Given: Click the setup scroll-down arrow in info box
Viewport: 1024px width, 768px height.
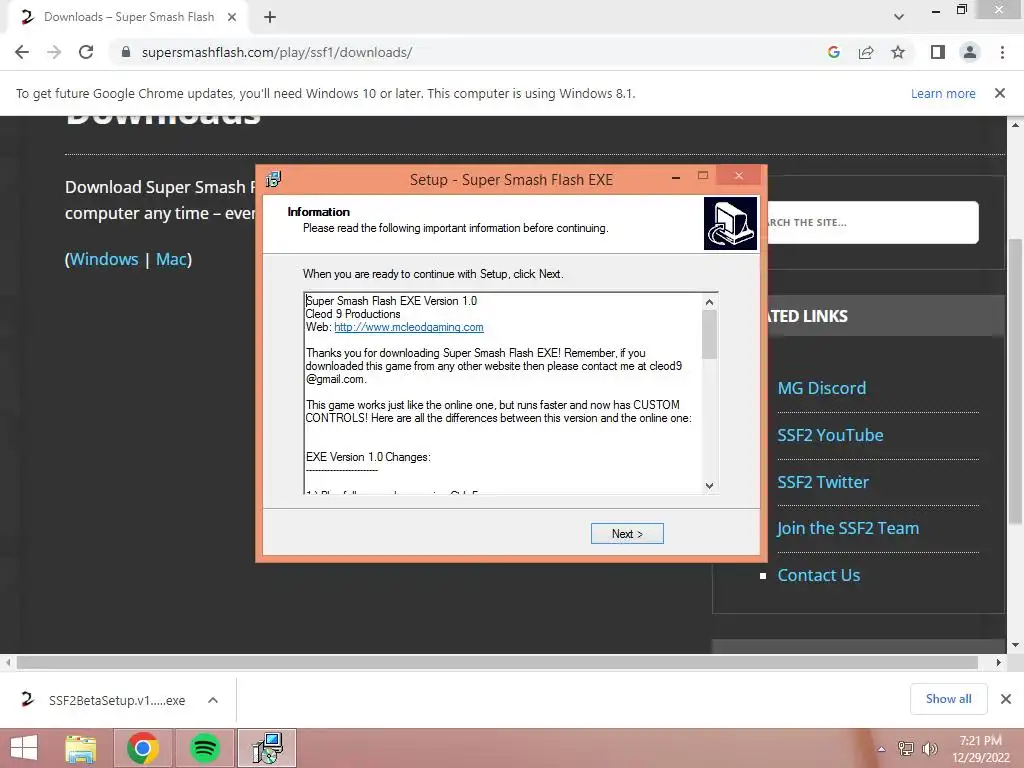Looking at the screenshot, I should (709, 486).
